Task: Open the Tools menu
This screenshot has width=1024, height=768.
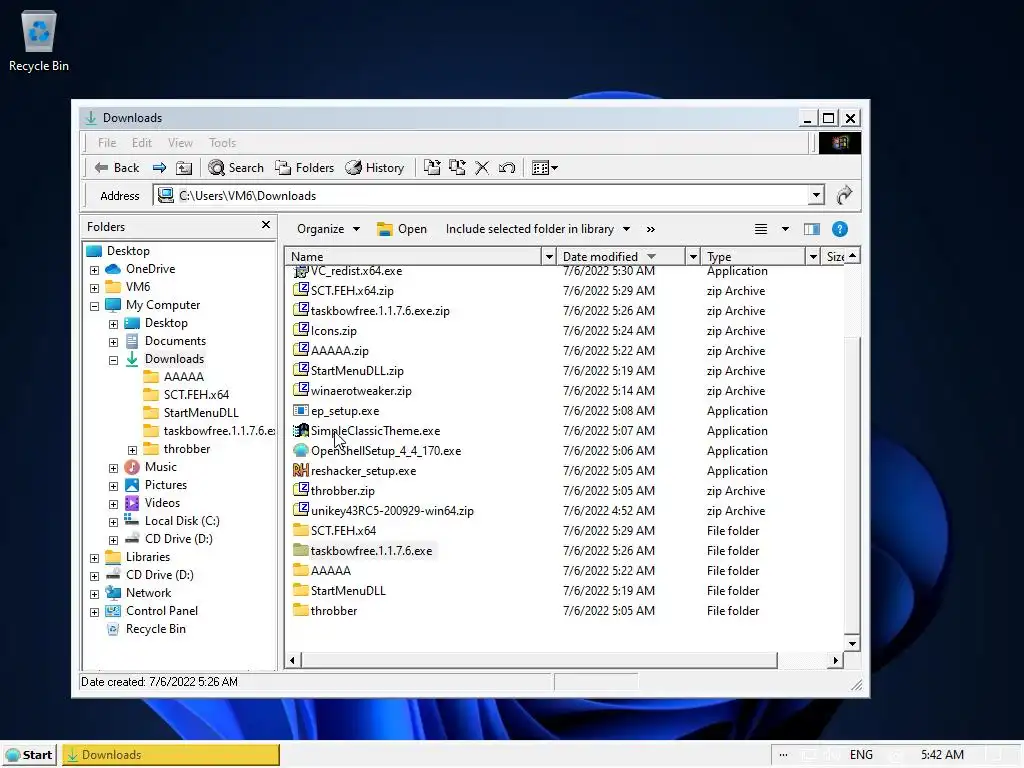Action: coord(222,142)
